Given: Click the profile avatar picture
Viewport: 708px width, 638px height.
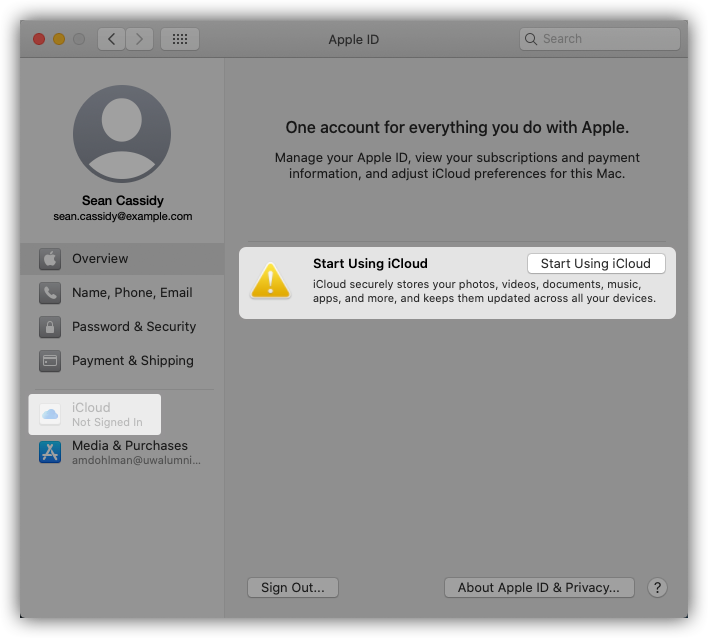Looking at the screenshot, I should (122, 134).
